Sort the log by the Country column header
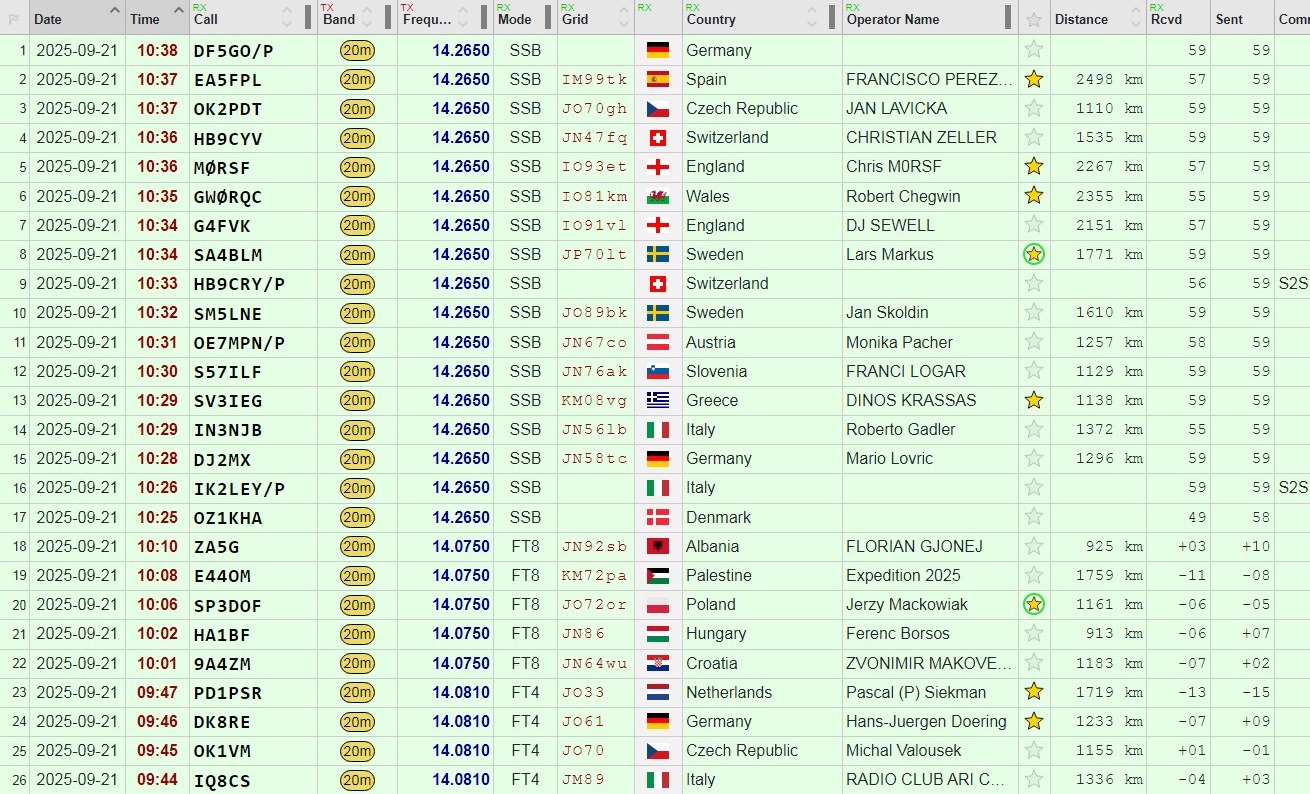Screen dimensions: 1310x794 711,19
